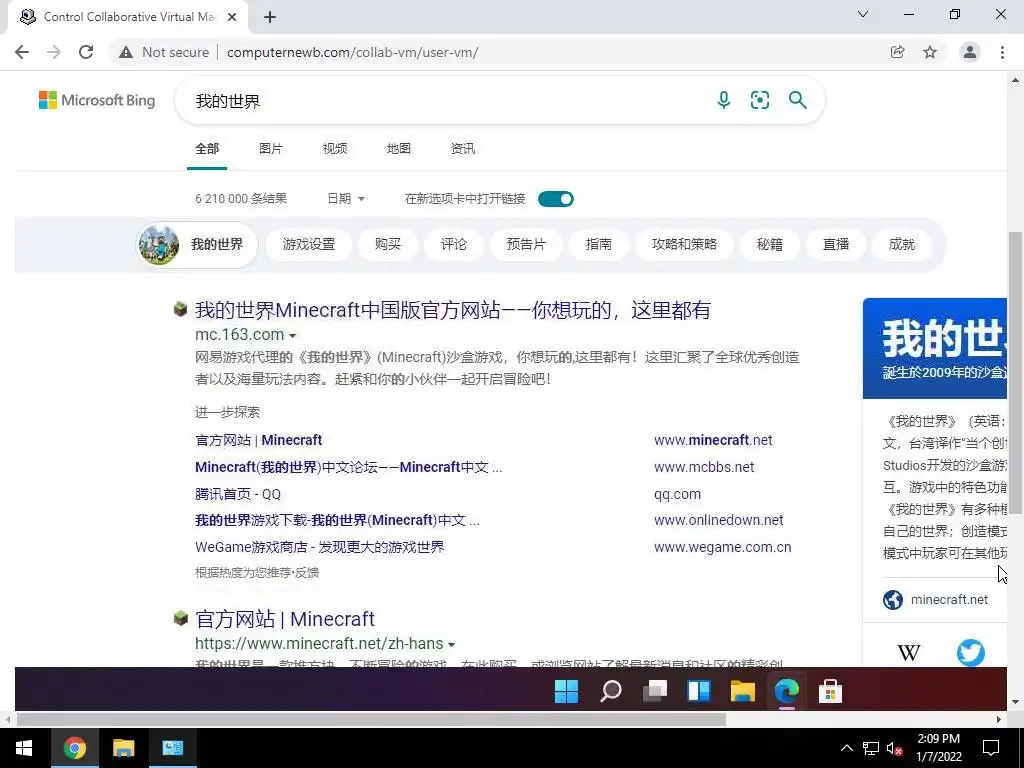Expand the 日期 date filter dropdown

[346, 199]
